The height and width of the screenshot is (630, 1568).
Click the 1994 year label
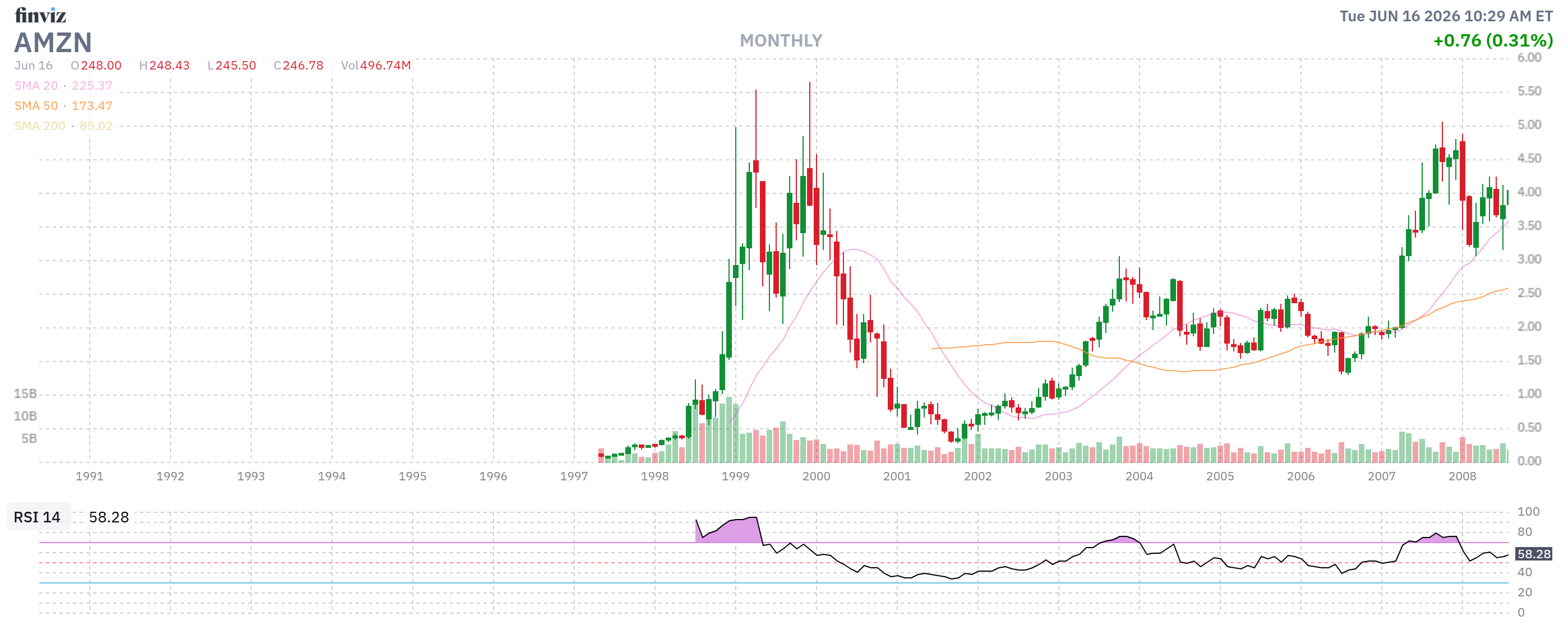332,477
